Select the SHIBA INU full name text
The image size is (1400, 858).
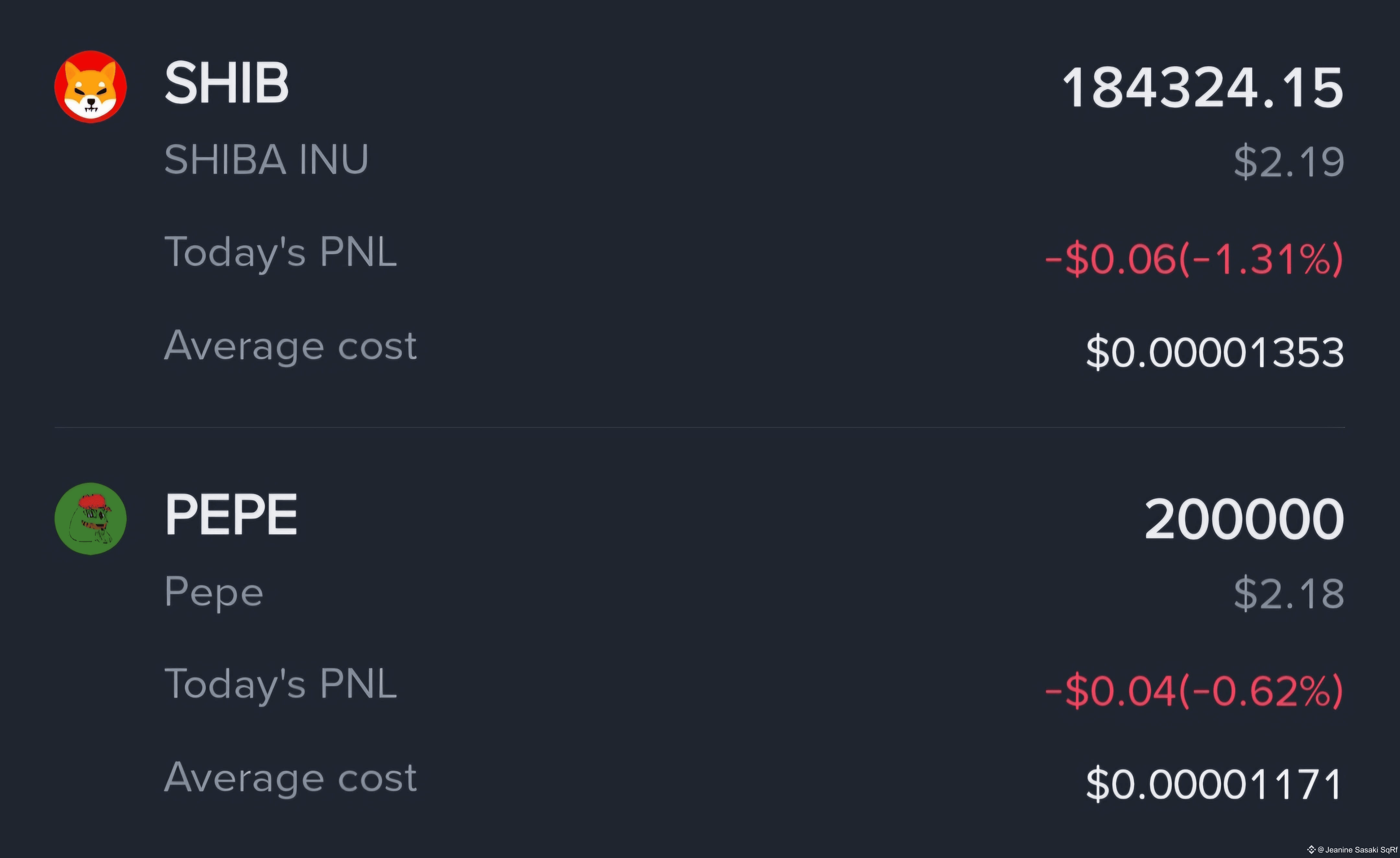[x=266, y=160]
